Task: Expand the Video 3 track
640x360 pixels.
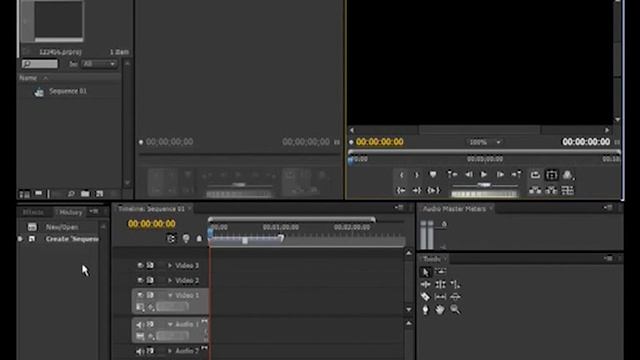Action: pos(170,266)
